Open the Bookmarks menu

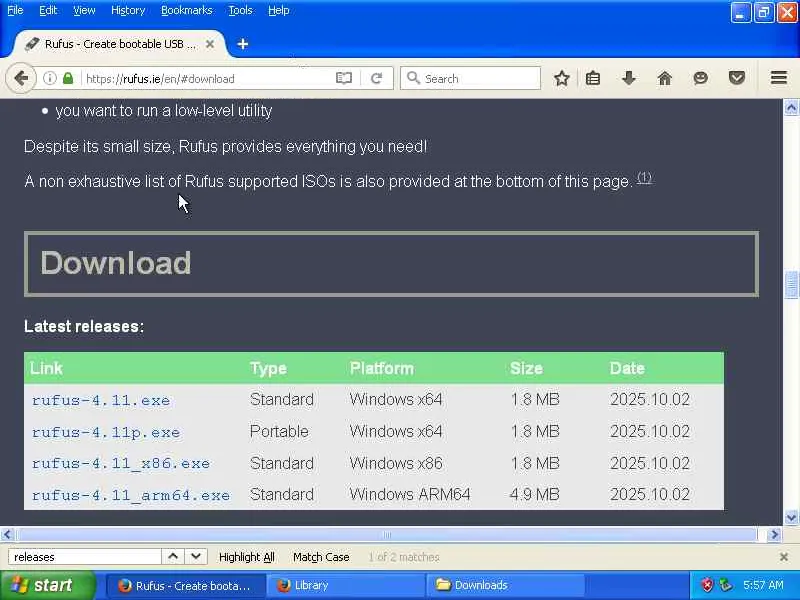coord(187,10)
